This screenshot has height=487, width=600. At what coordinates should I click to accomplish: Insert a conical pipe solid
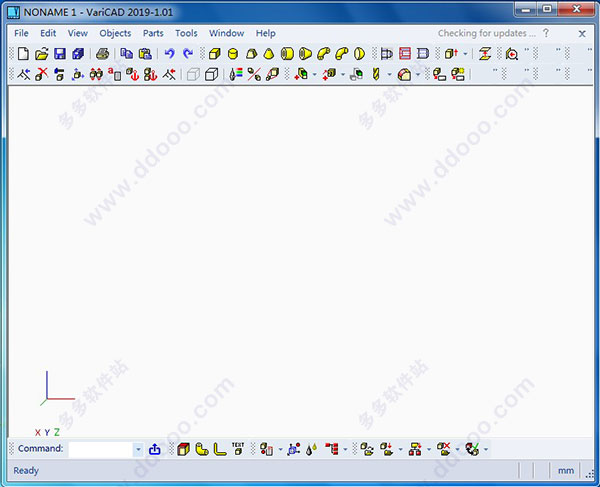[305, 54]
